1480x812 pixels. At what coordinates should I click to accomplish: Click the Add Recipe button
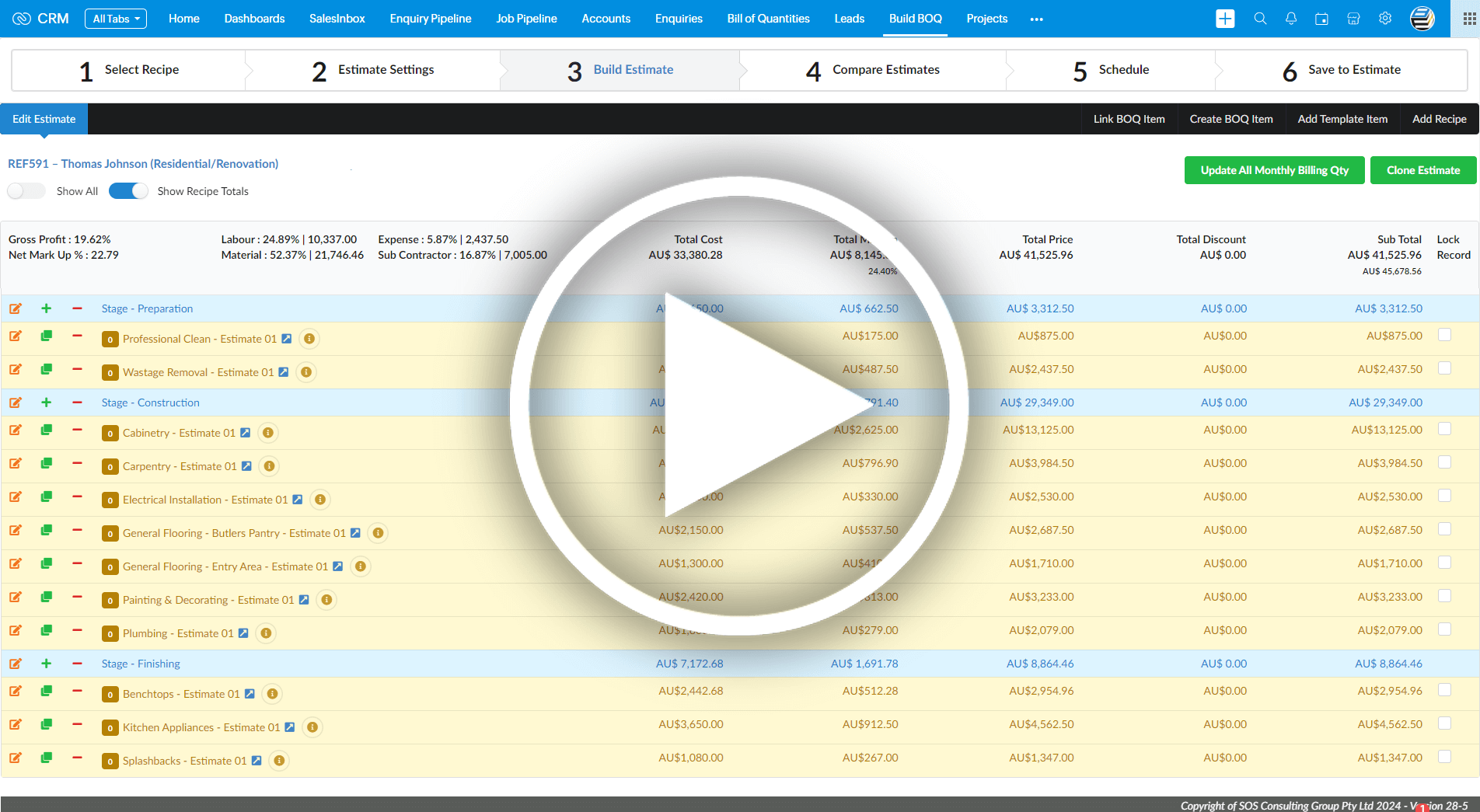1440,119
